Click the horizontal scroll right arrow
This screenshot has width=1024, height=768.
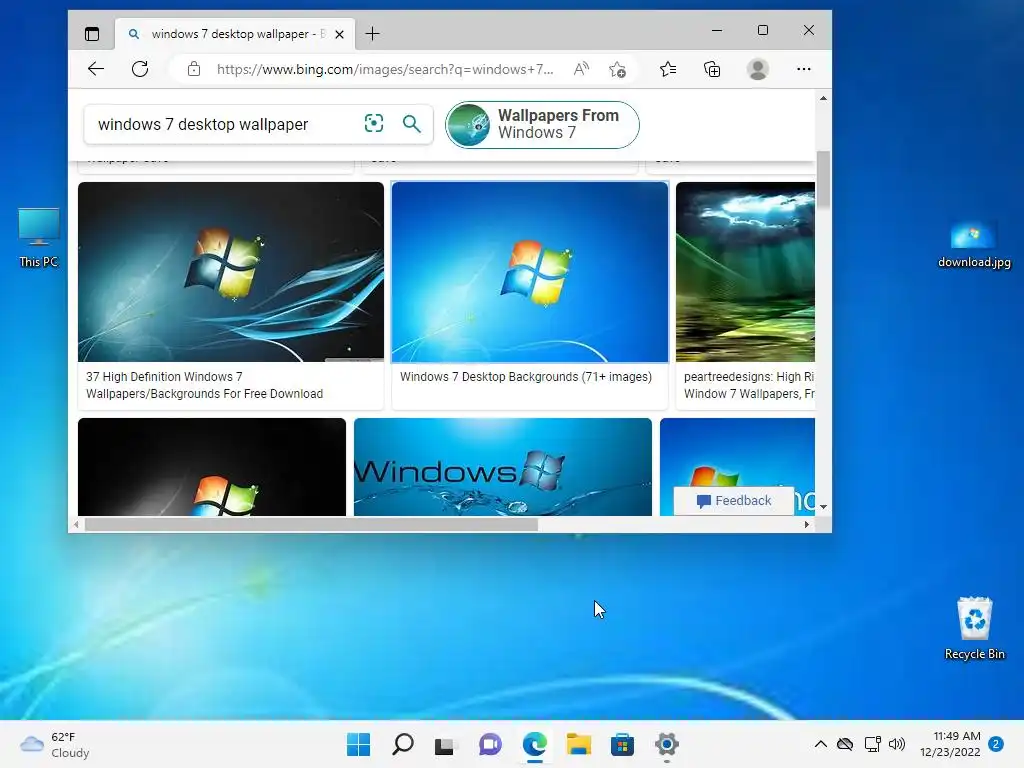(807, 524)
